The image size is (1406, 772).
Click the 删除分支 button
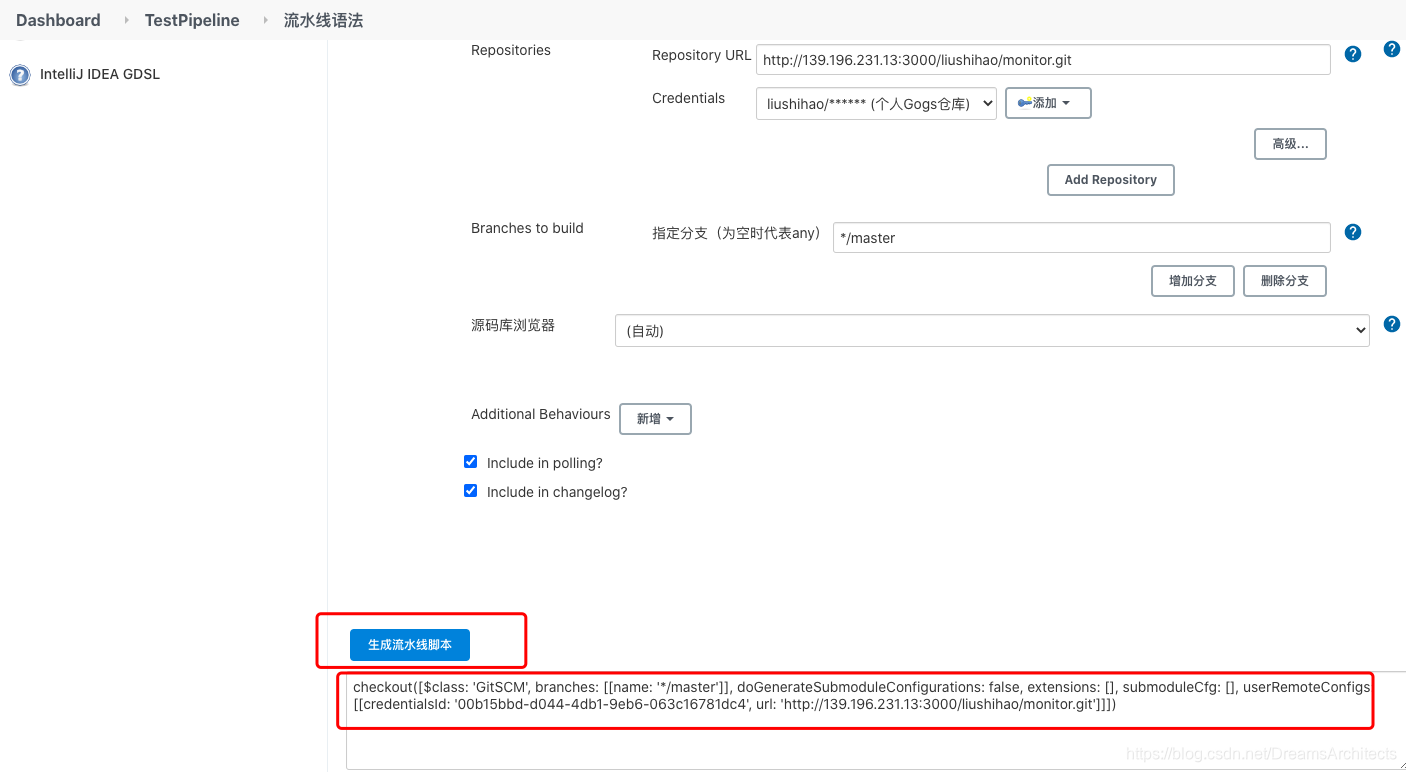(1285, 281)
